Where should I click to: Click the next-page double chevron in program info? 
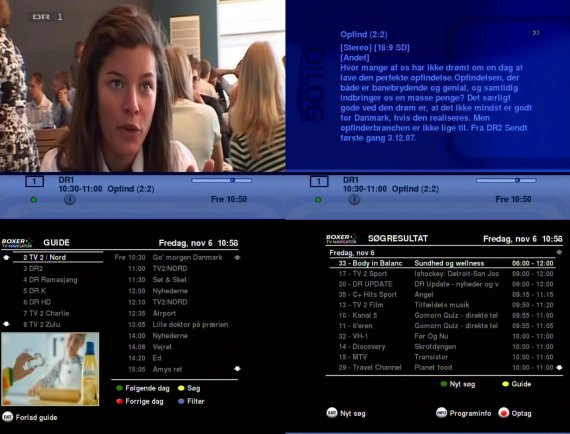click(536, 33)
